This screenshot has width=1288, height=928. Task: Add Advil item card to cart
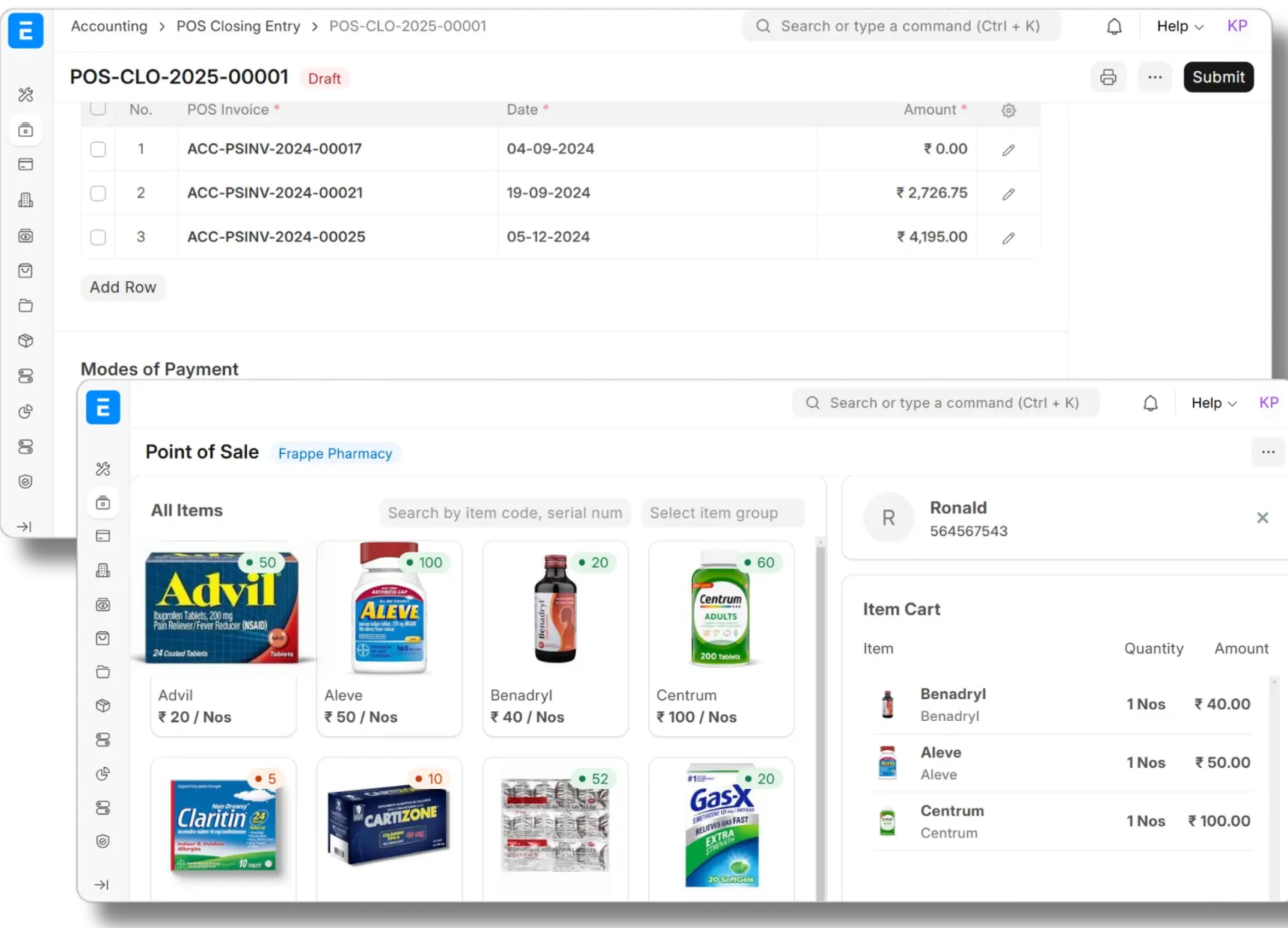(x=223, y=639)
